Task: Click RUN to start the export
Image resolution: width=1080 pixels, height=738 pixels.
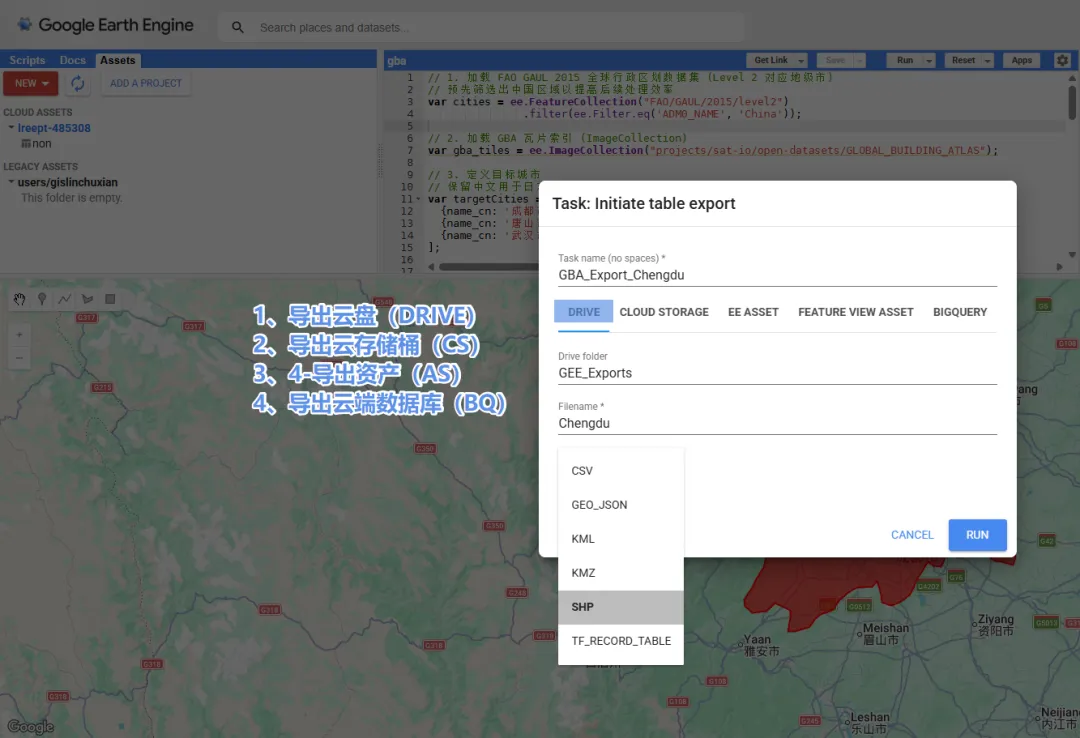Action: coord(977,535)
